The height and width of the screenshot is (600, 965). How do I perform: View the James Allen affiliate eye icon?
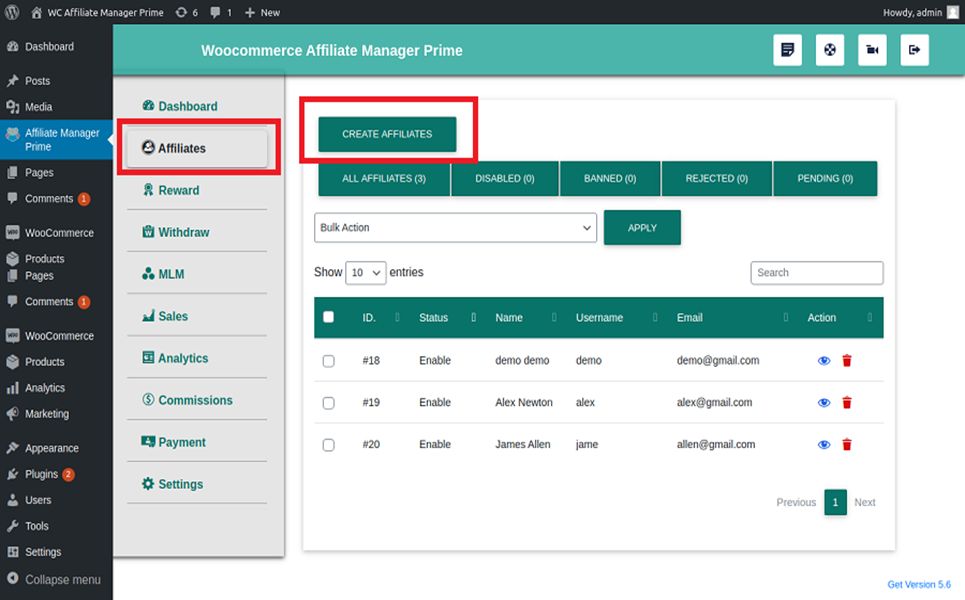point(824,445)
